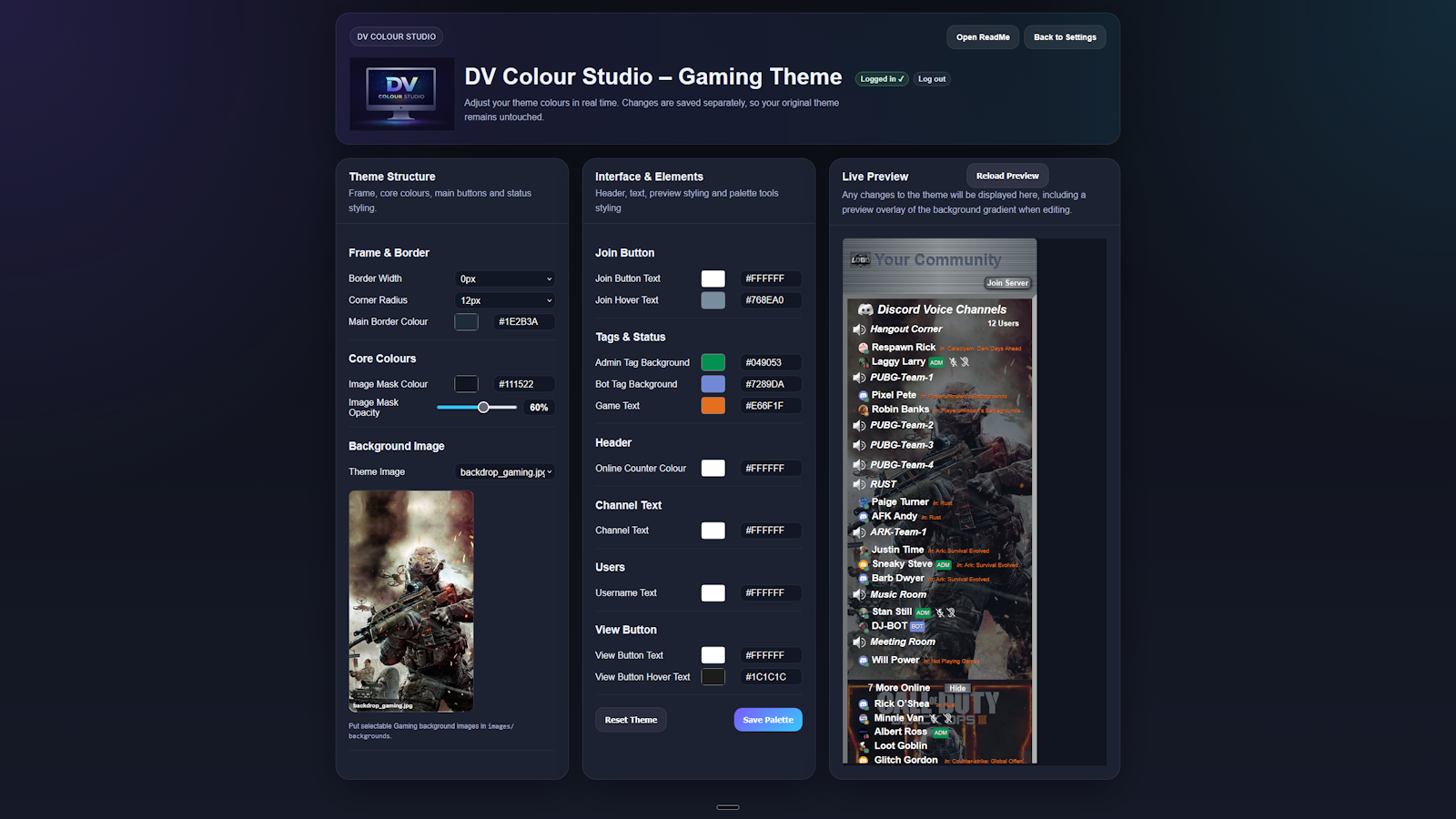Click Robin Banks' avatar
Viewport: 1456px width, 819px height.
pyautogui.click(x=864, y=410)
